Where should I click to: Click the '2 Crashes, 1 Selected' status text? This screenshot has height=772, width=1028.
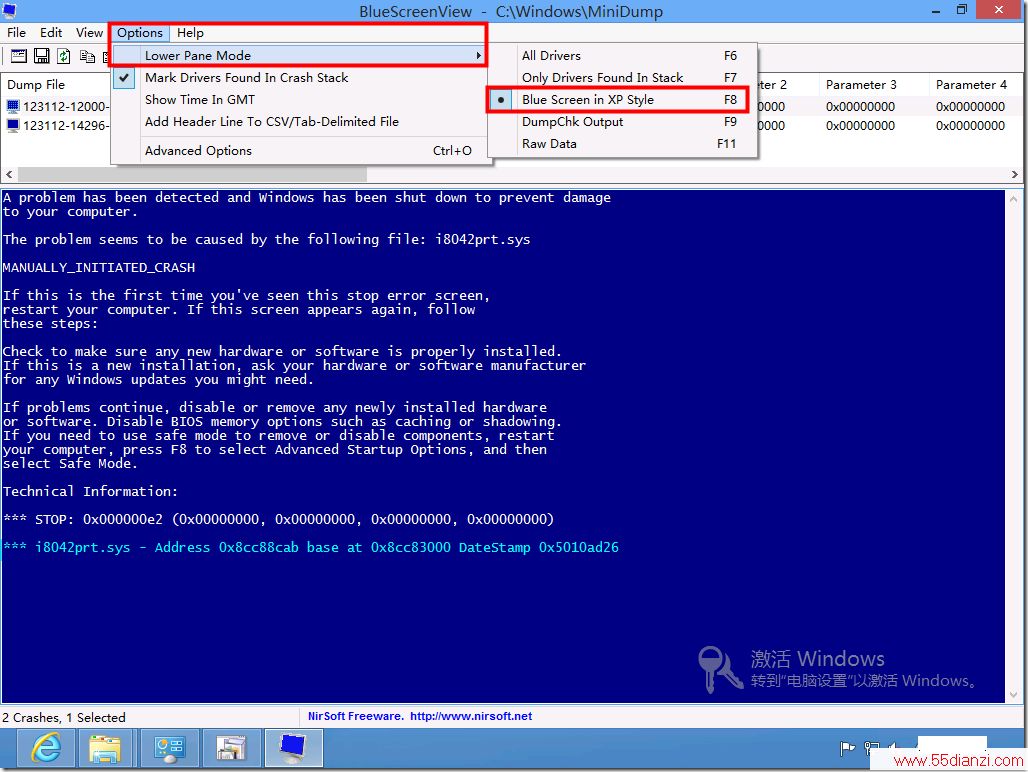[64, 718]
